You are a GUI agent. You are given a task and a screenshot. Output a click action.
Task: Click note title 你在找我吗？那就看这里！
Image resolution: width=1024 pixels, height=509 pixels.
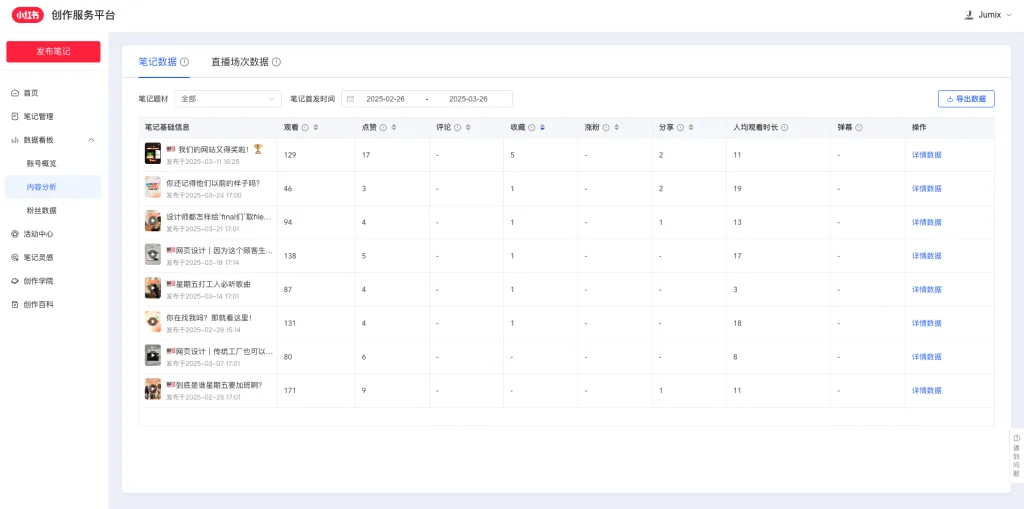pos(209,318)
